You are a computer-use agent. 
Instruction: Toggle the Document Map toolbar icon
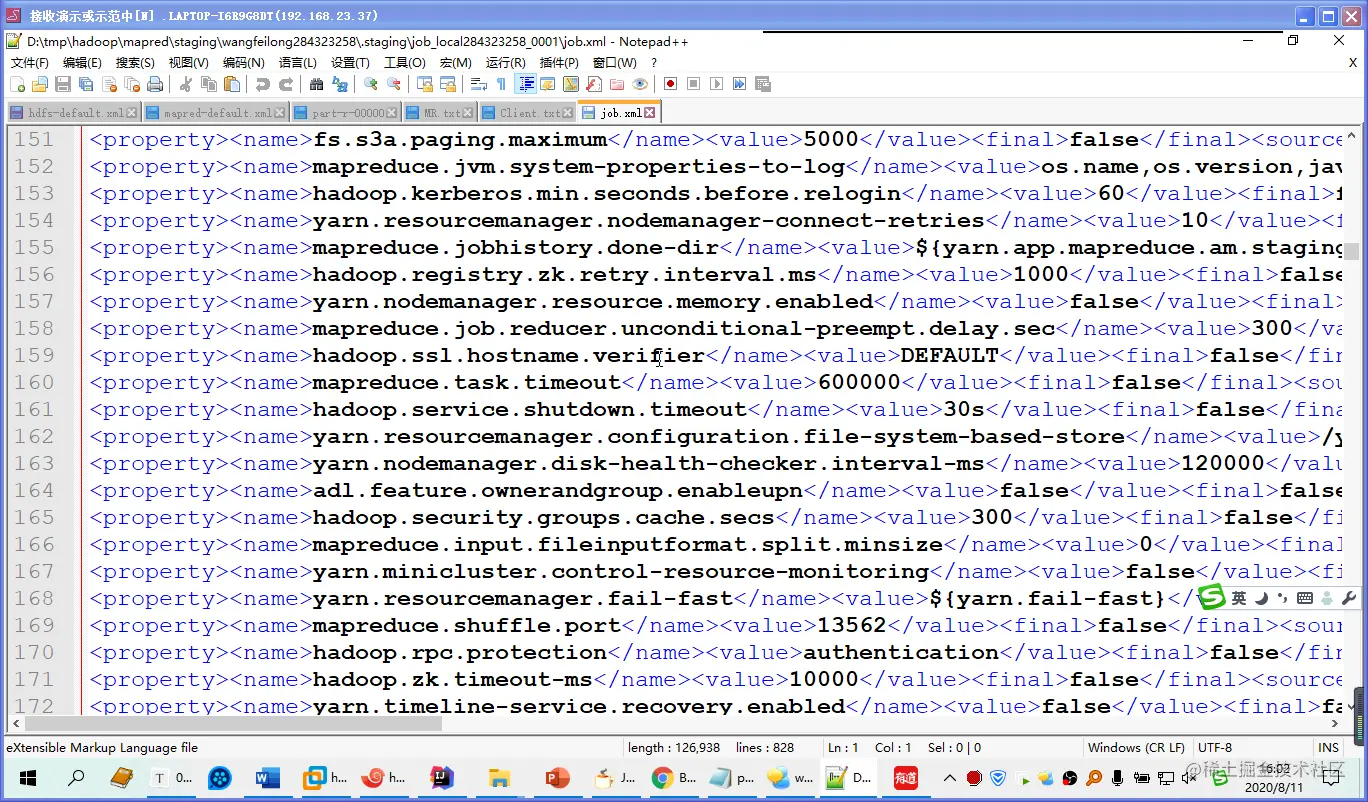tap(570, 84)
